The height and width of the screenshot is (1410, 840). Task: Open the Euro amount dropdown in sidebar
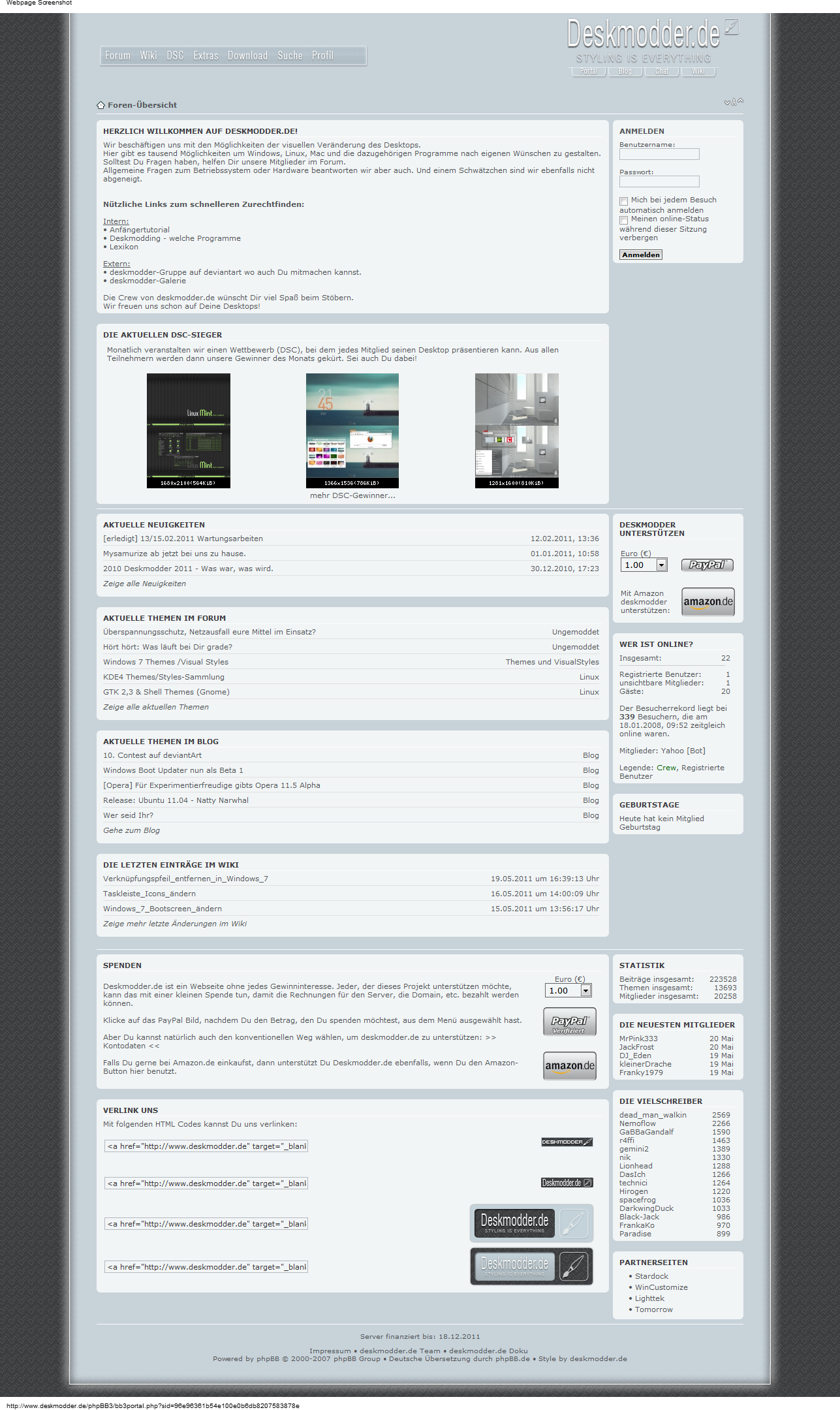(x=644, y=565)
